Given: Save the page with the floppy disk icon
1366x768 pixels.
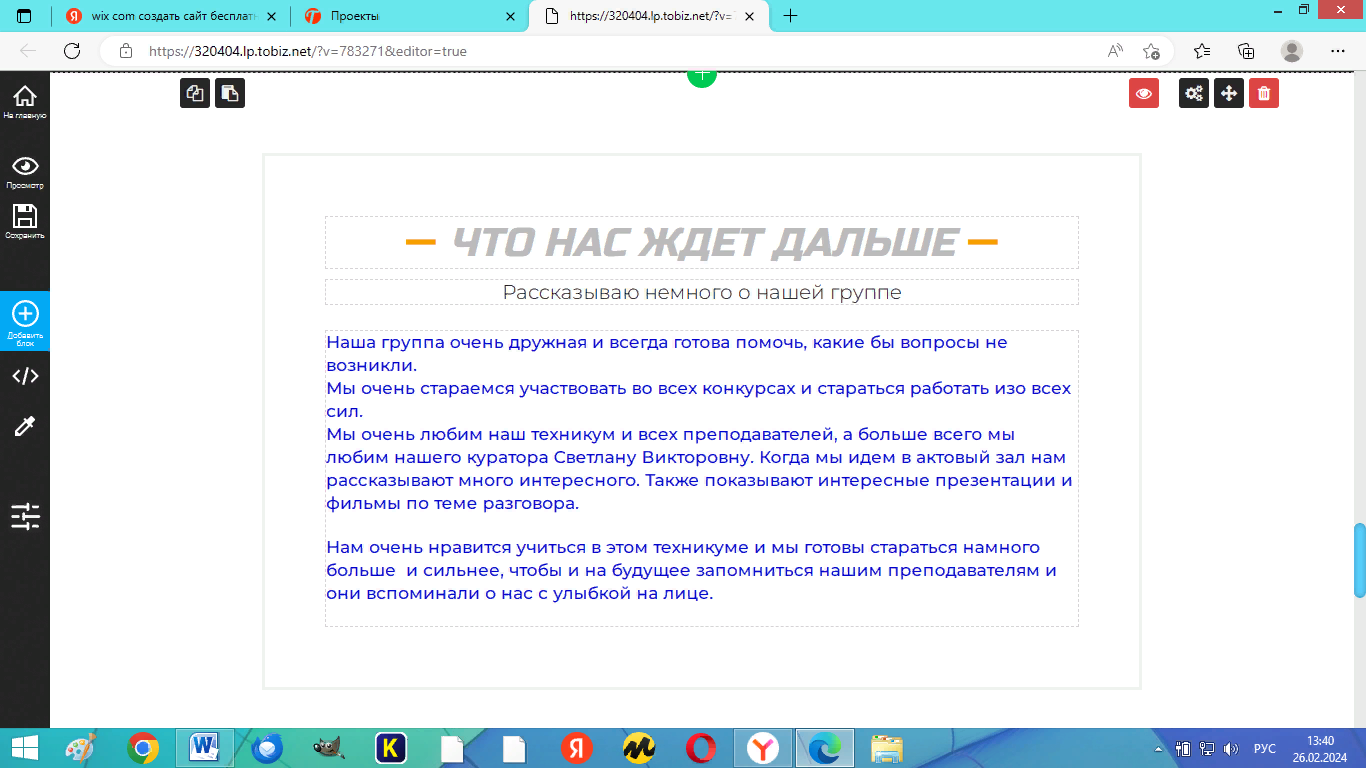Looking at the screenshot, I should (x=24, y=221).
